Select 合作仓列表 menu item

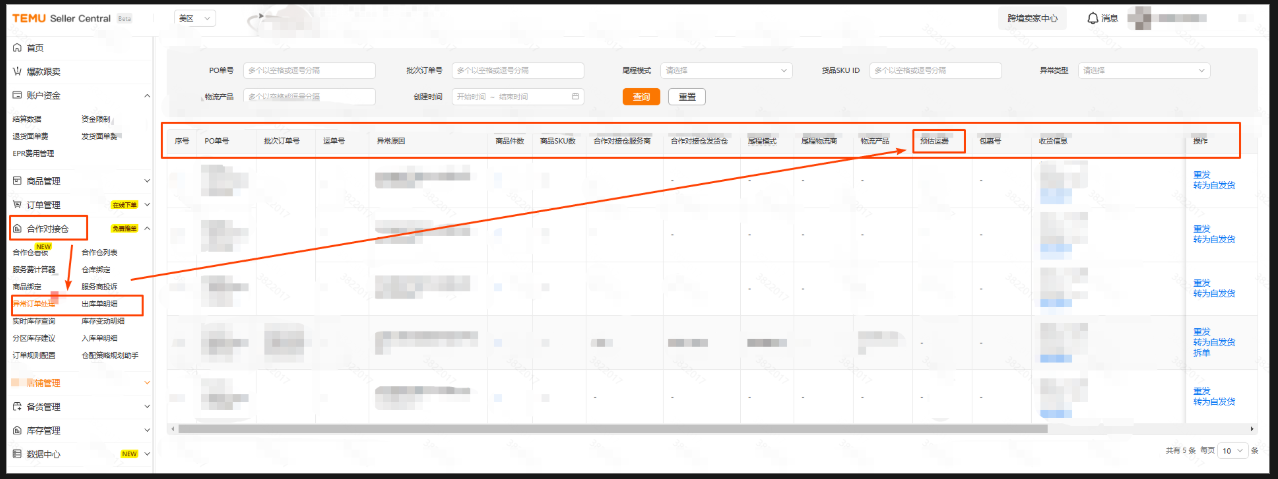[99, 252]
